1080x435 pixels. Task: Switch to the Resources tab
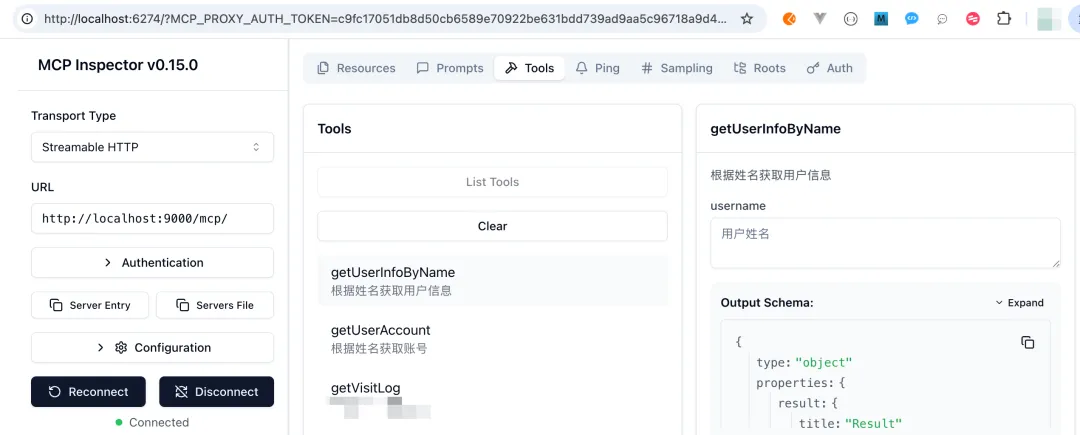(356, 68)
